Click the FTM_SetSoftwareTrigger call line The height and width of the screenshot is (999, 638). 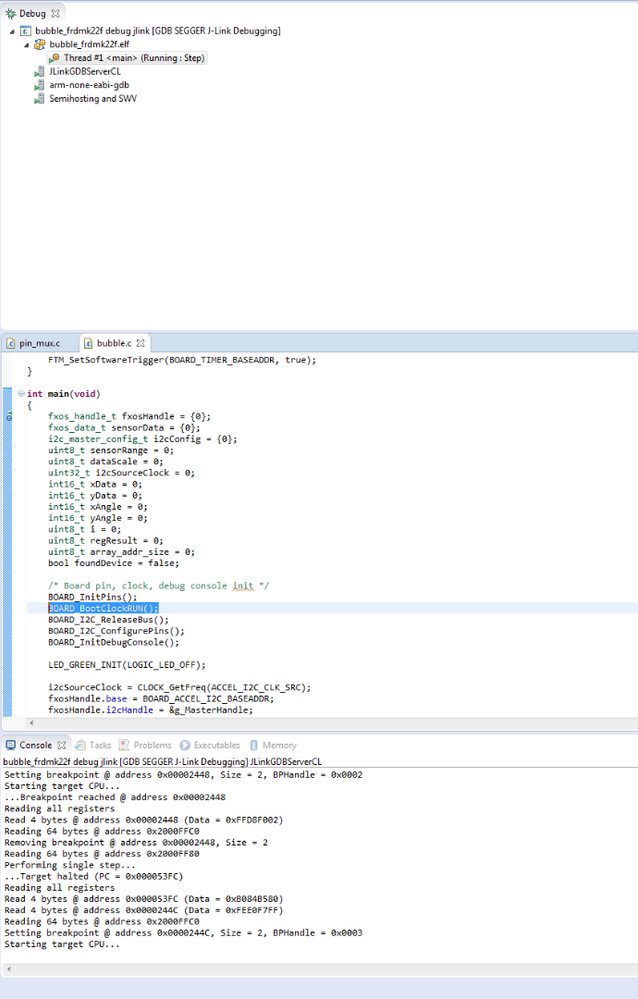point(182,360)
